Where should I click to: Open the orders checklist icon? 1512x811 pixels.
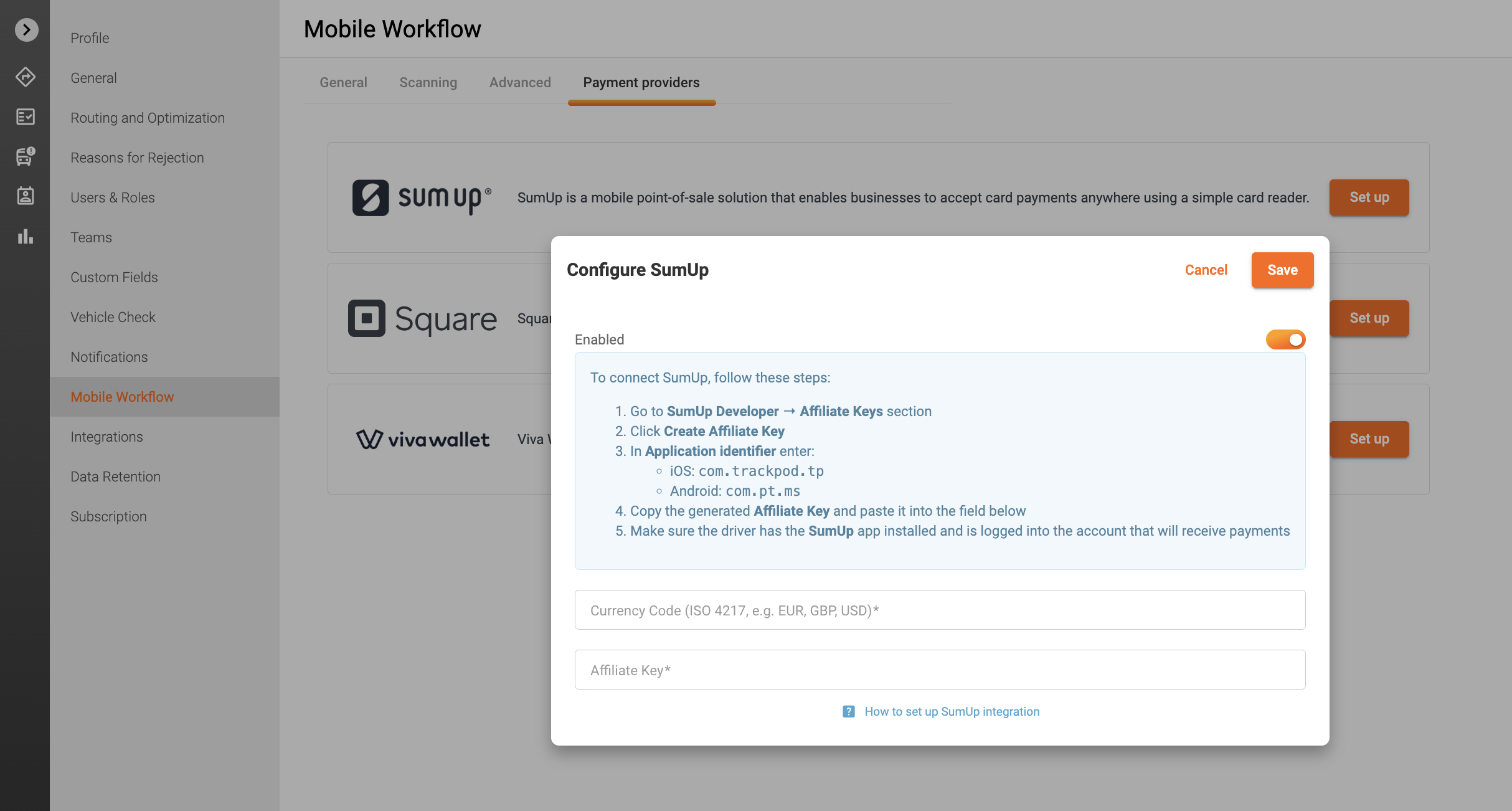point(26,116)
